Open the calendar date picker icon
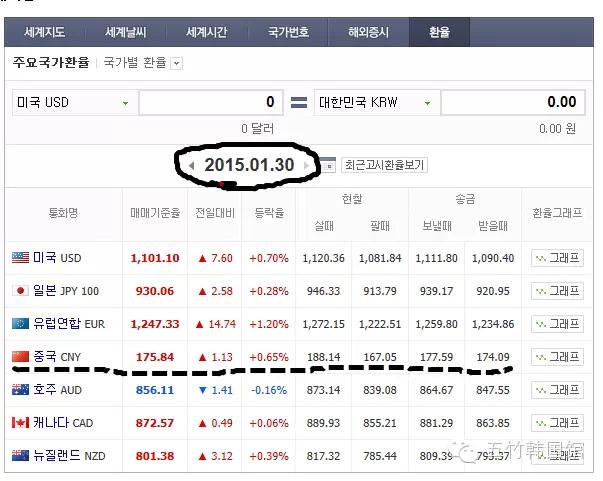 326,164
